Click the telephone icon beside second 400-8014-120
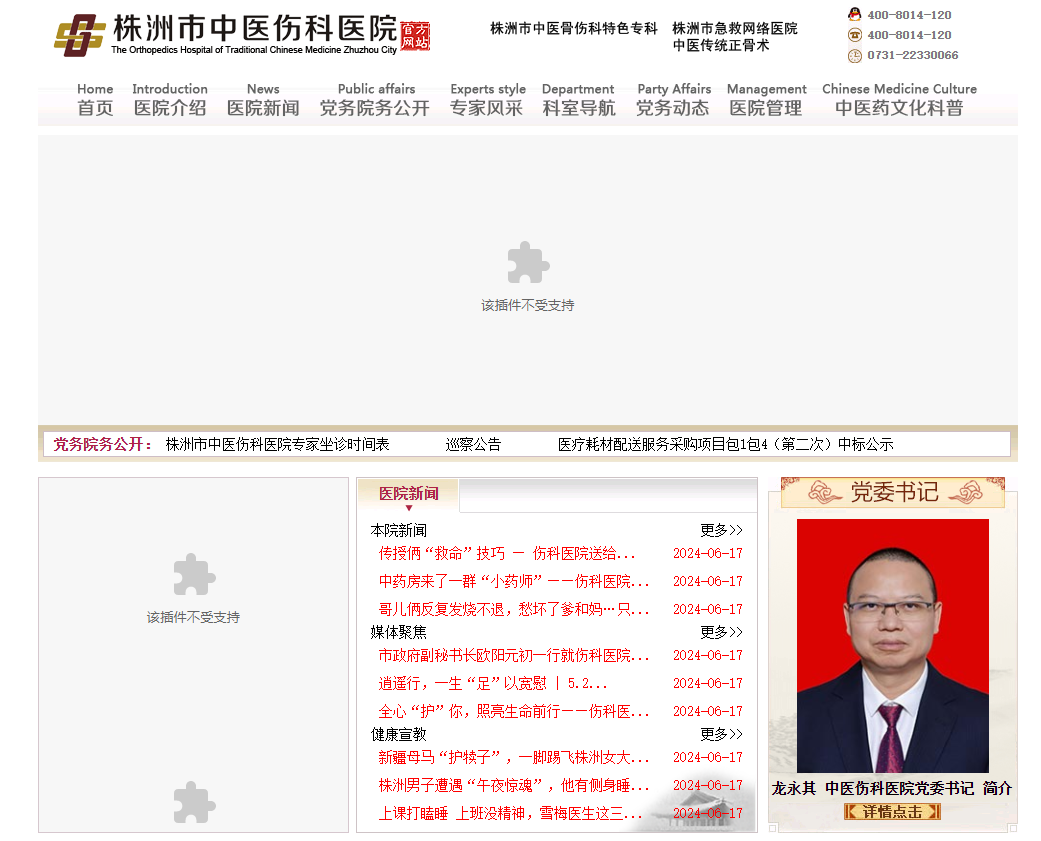Image resolution: width=1041 pixels, height=841 pixels. (854, 35)
